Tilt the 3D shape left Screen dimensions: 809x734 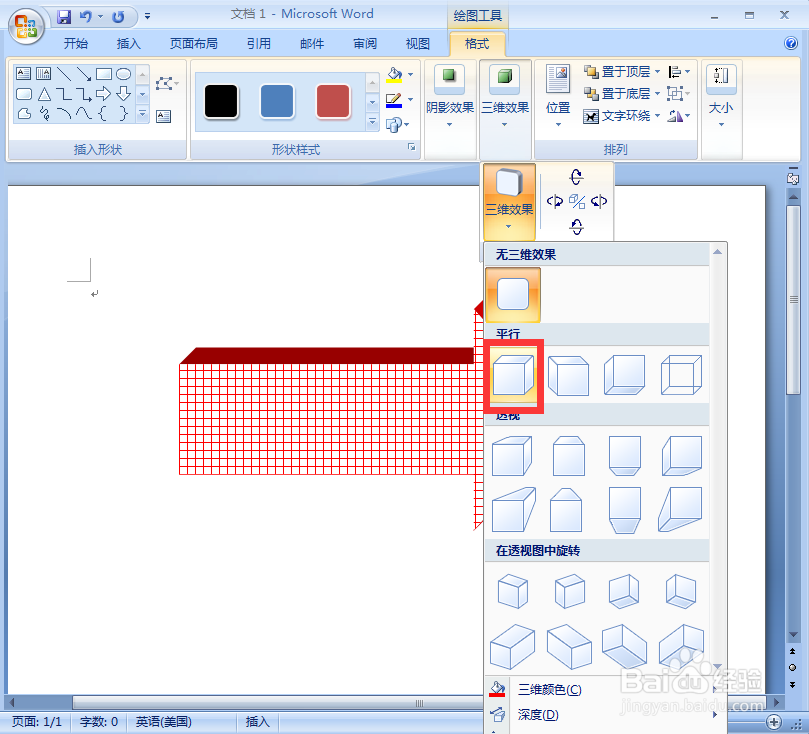click(x=554, y=201)
